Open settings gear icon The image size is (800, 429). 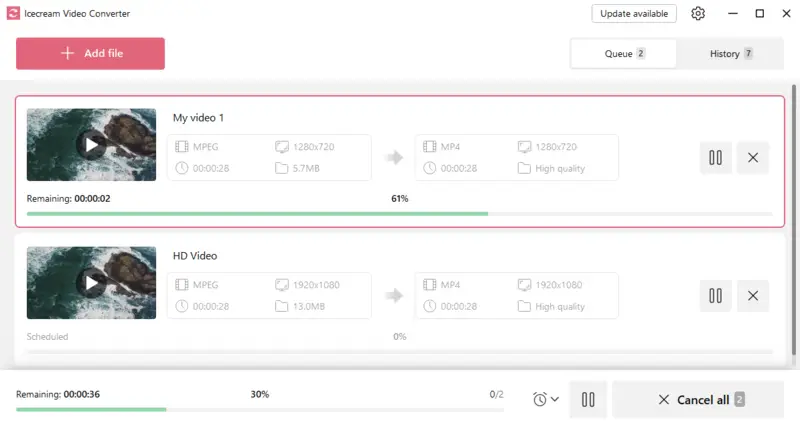pos(698,13)
